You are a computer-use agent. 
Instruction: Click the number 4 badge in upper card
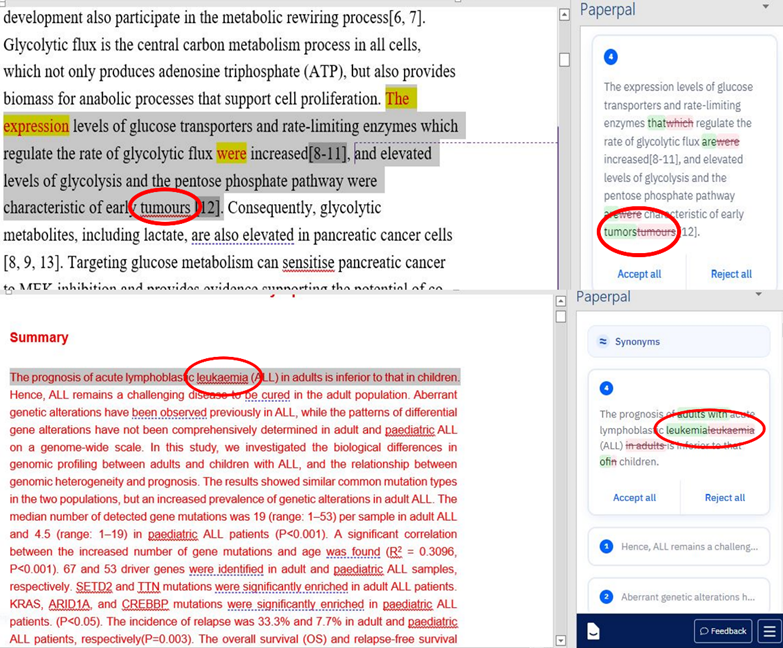[611, 57]
